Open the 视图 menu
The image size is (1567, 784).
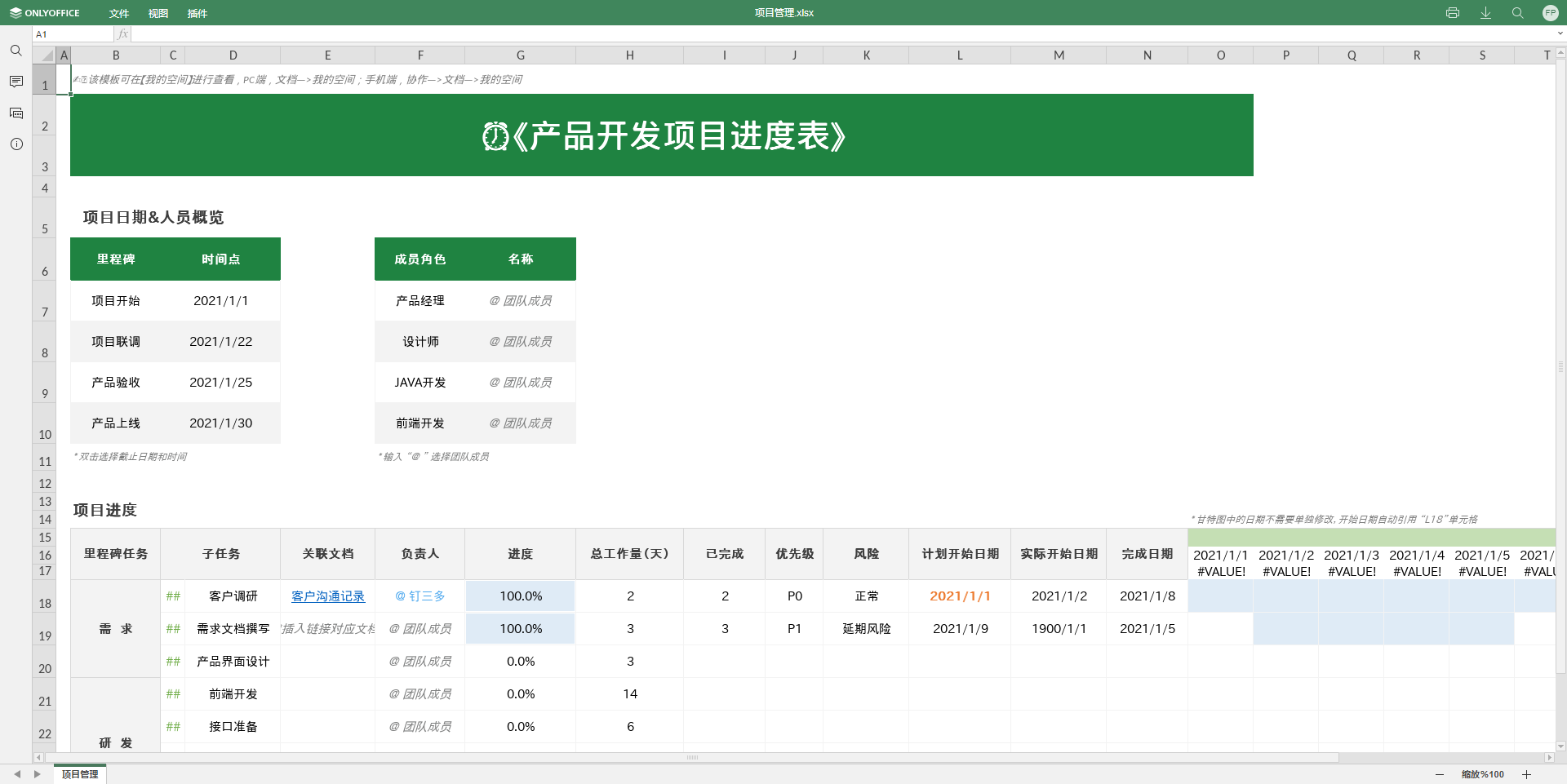[x=158, y=13]
